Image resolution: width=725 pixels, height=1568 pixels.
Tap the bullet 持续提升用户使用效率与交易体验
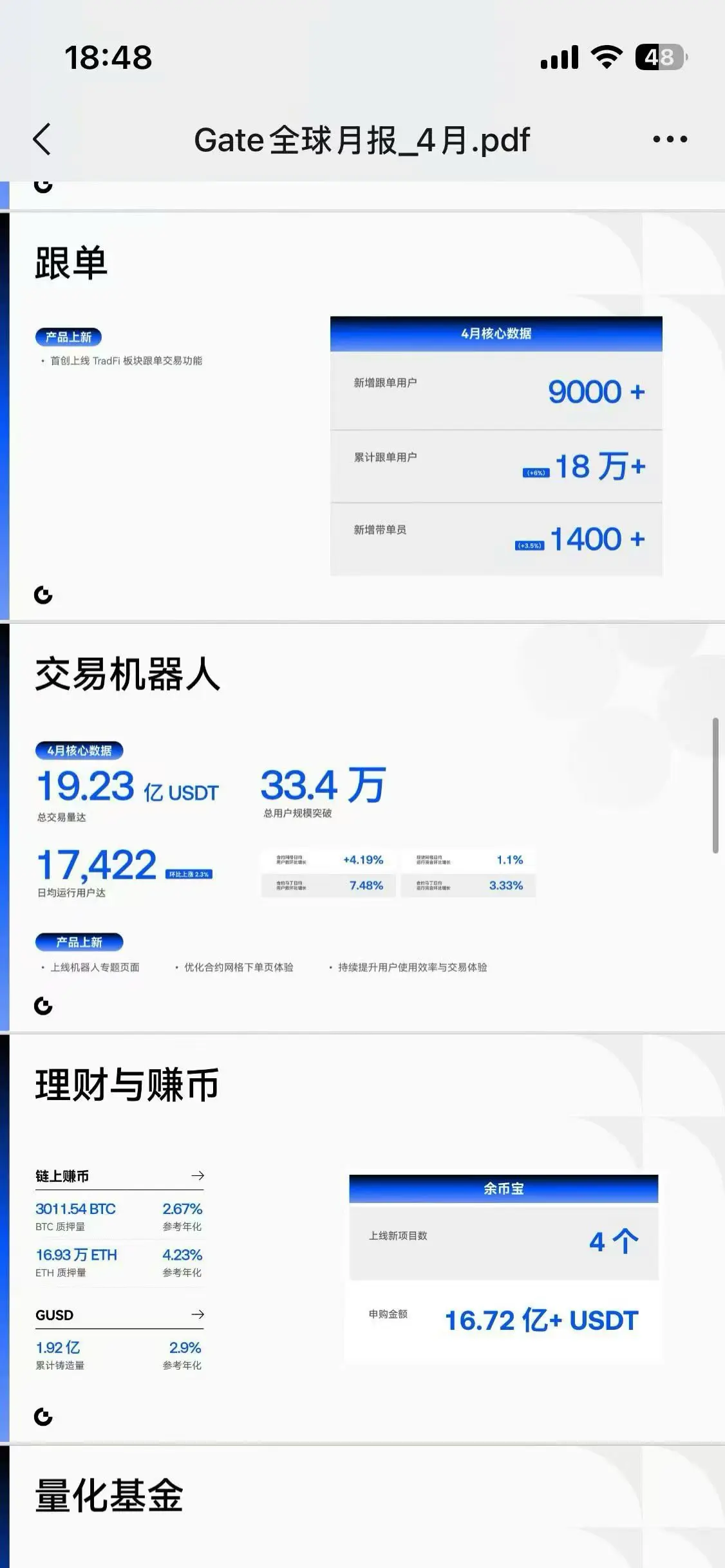point(412,967)
